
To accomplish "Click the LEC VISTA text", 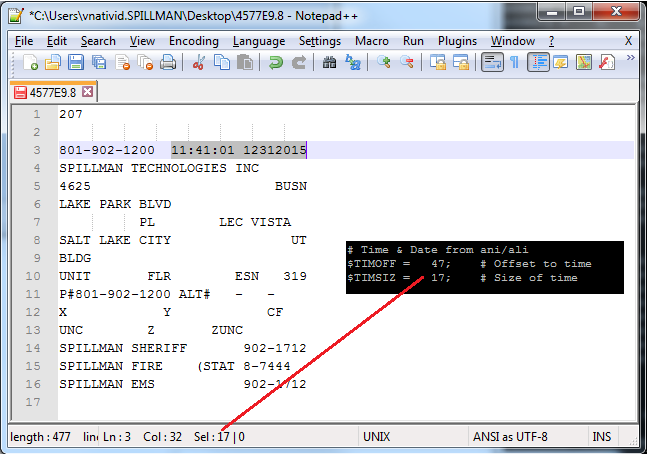I will (x=255, y=222).
